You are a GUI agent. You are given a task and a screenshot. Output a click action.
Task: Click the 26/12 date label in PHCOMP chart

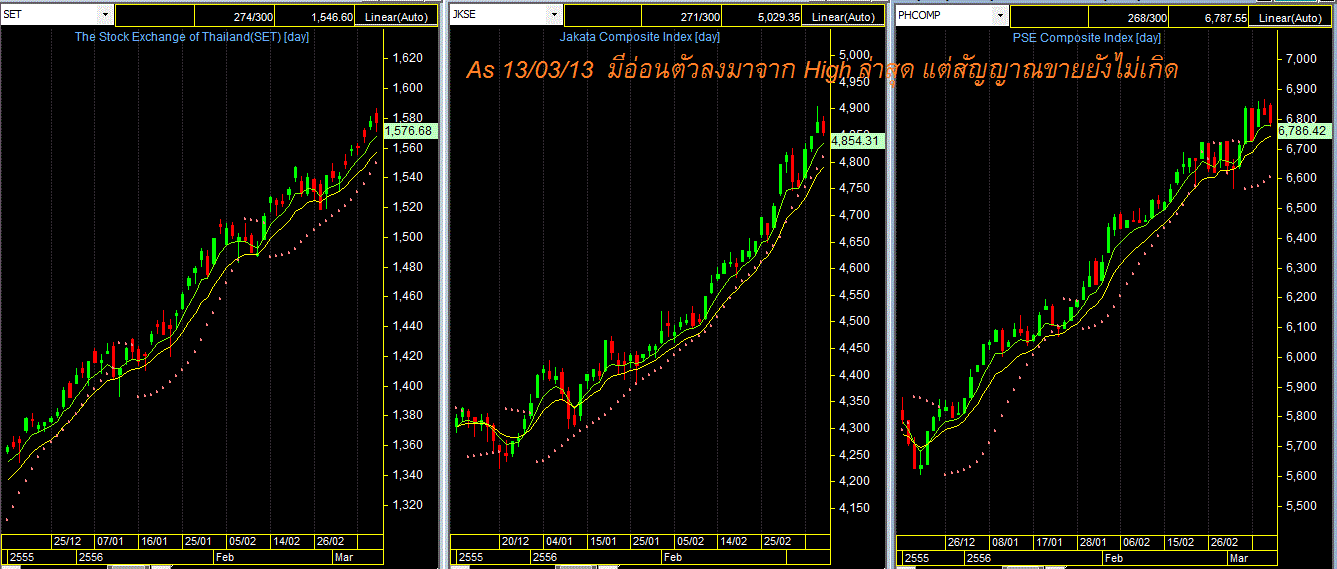(x=960, y=541)
